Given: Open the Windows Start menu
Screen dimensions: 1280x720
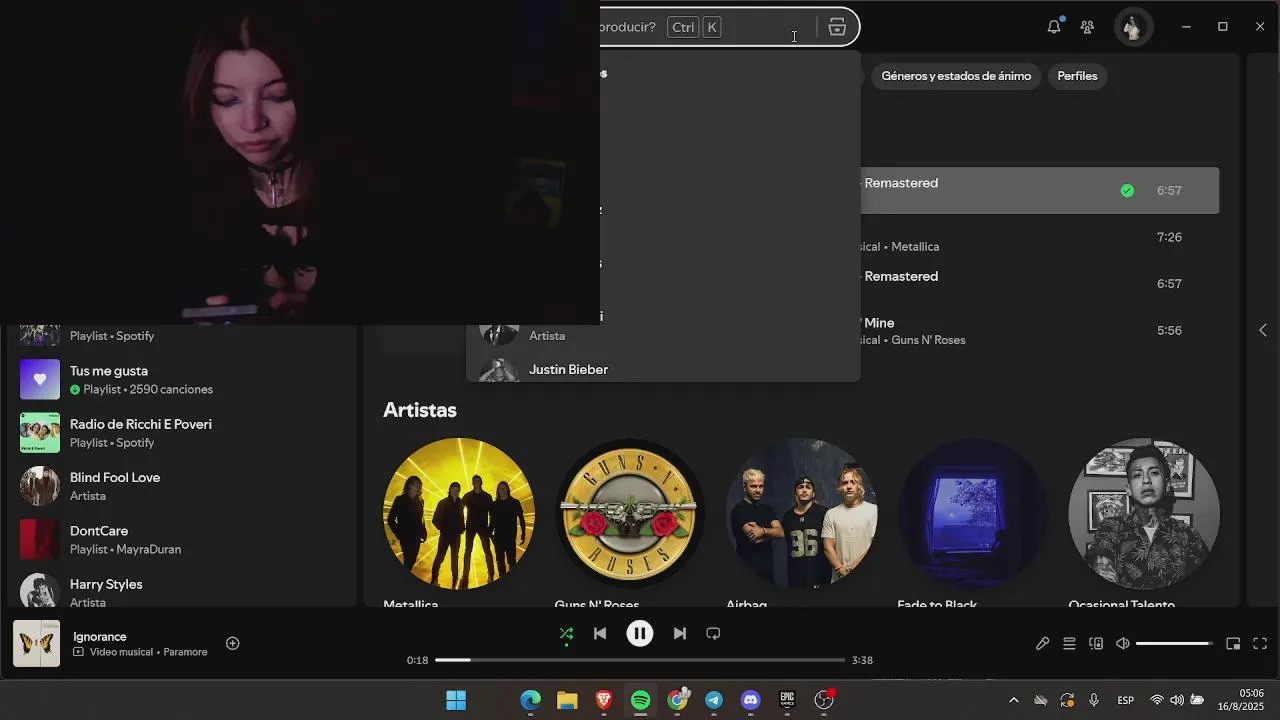Looking at the screenshot, I should point(456,700).
